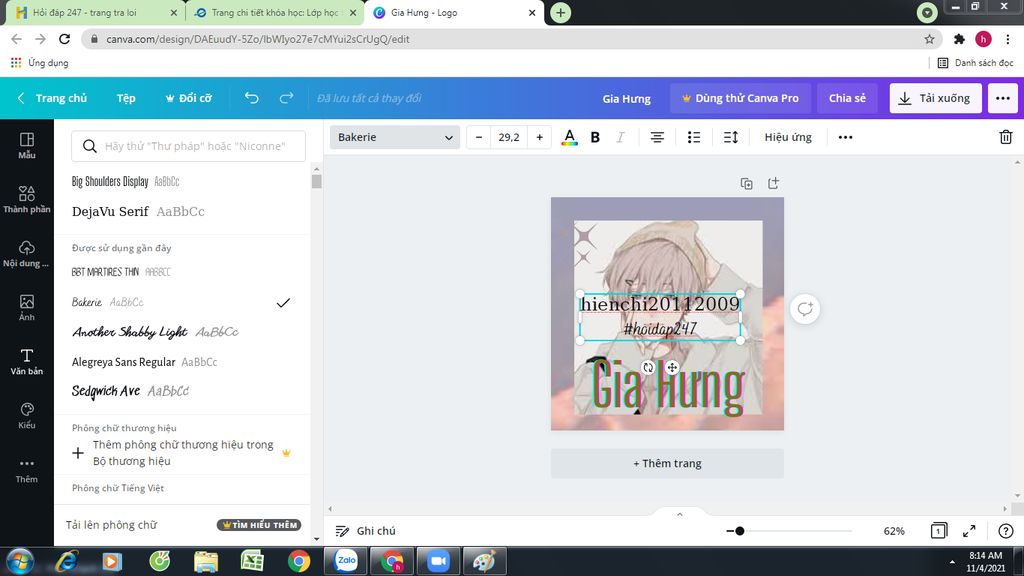
Task: Click the Gia Hưng design title
Action: click(x=626, y=99)
